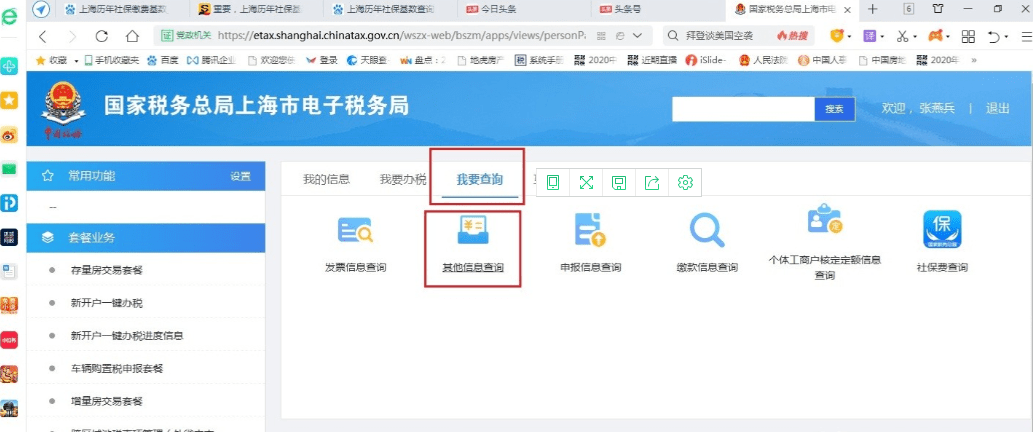Click 退出 to log out

click(997, 109)
